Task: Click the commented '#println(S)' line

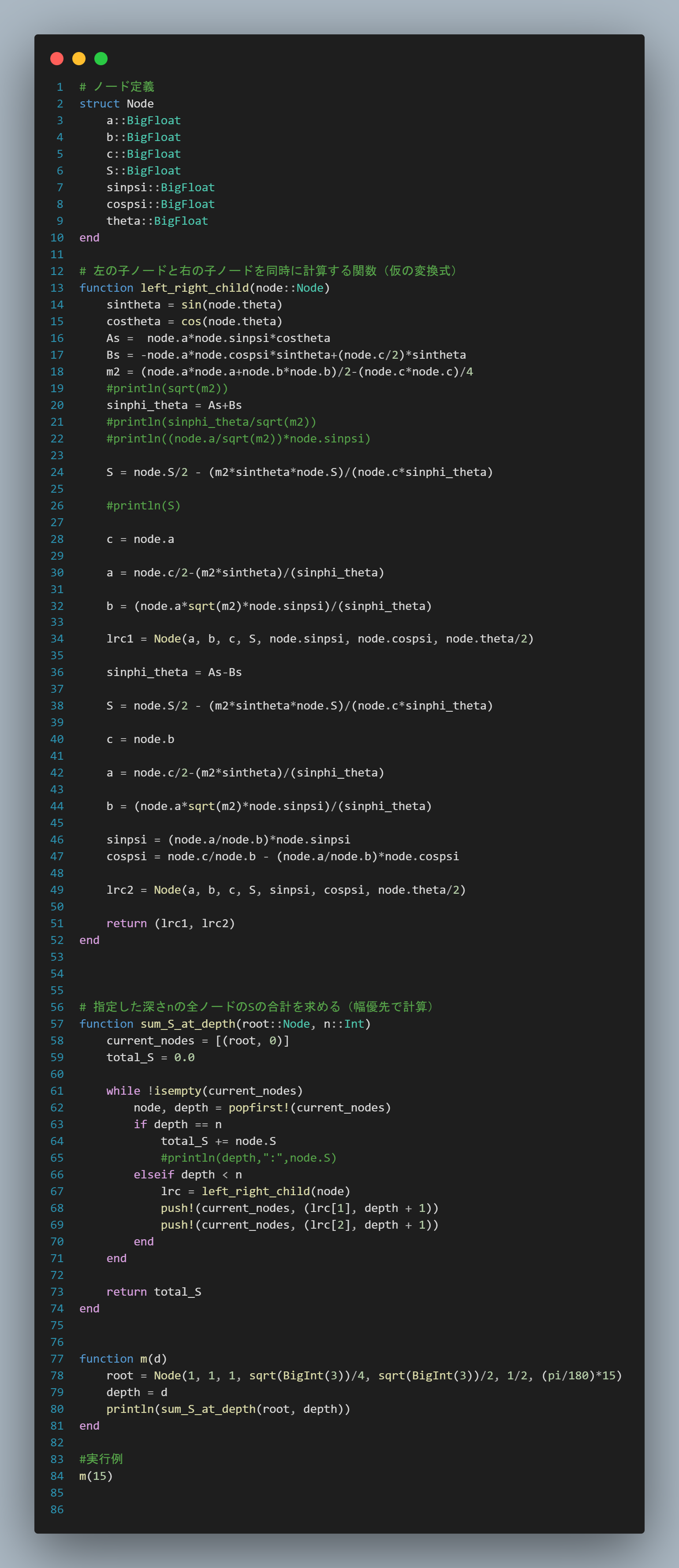Action: [143, 506]
